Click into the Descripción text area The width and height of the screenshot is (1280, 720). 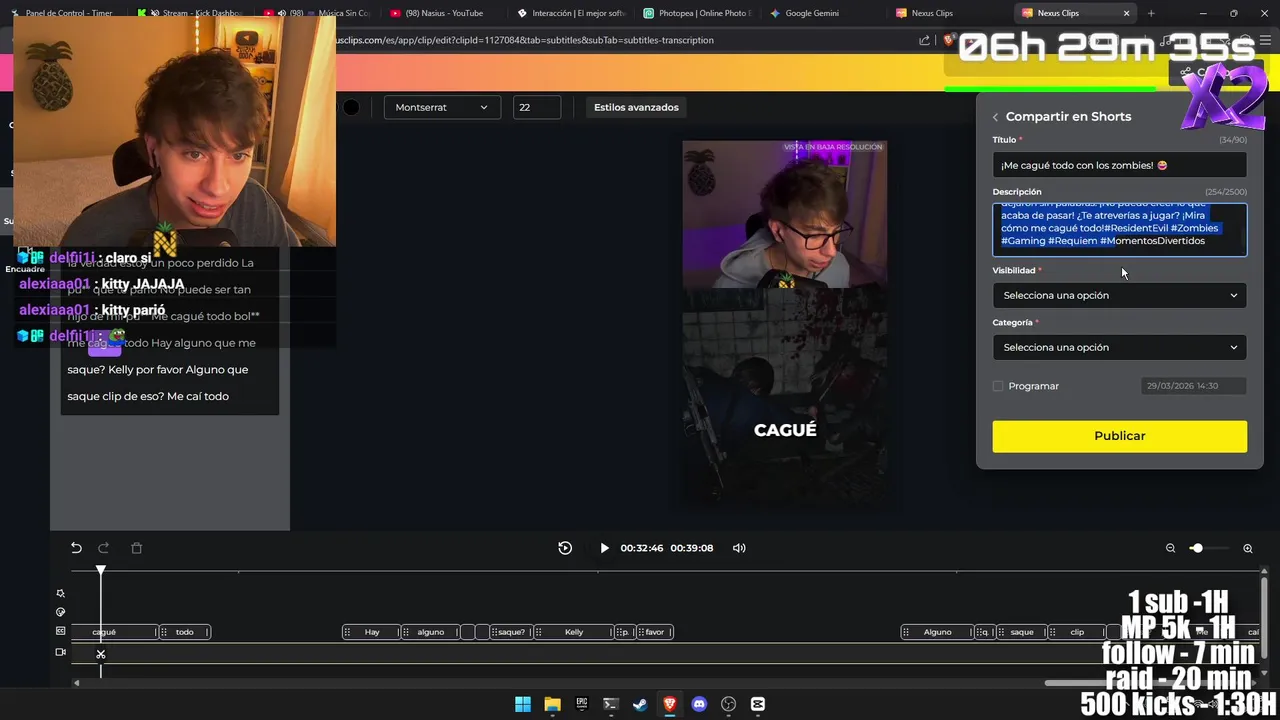click(x=1119, y=229)
